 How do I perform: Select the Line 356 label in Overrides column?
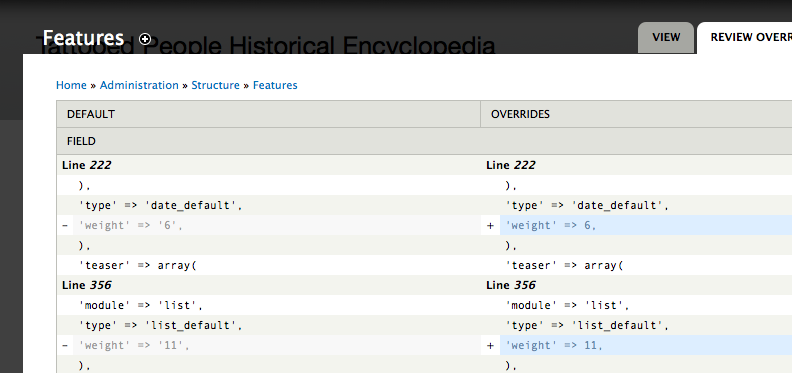coord(511,285)
